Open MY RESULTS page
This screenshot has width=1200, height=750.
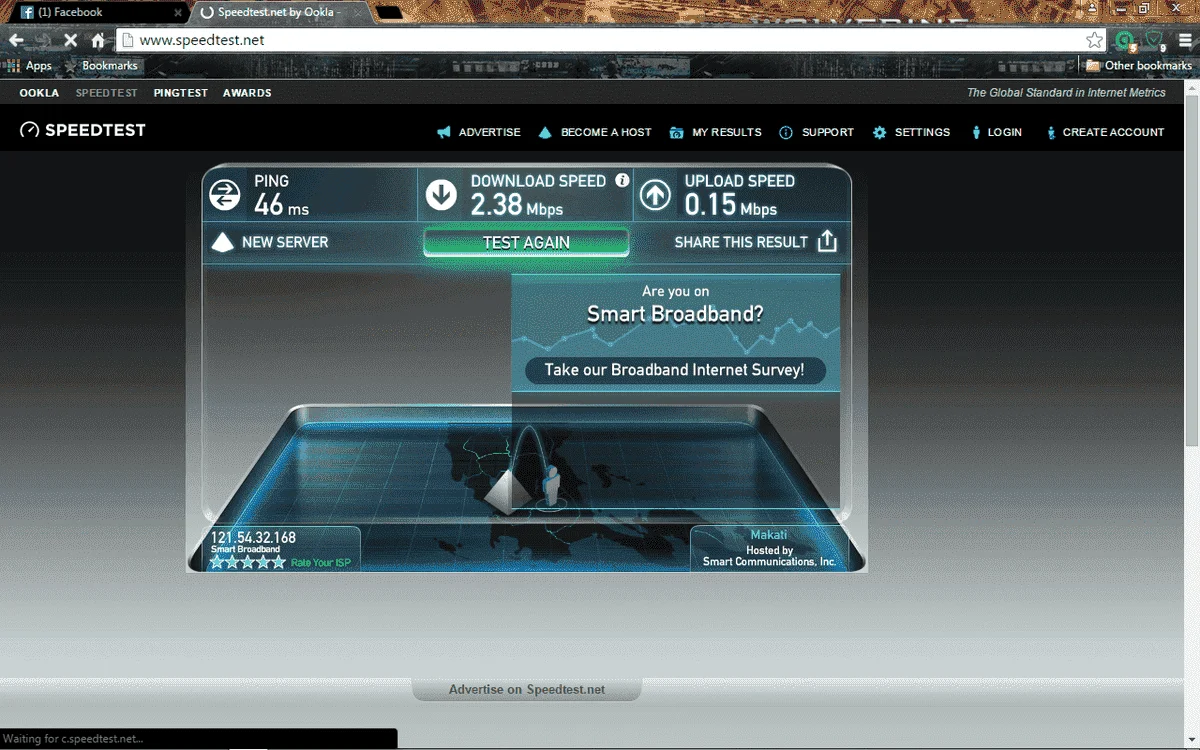[716, 132]
